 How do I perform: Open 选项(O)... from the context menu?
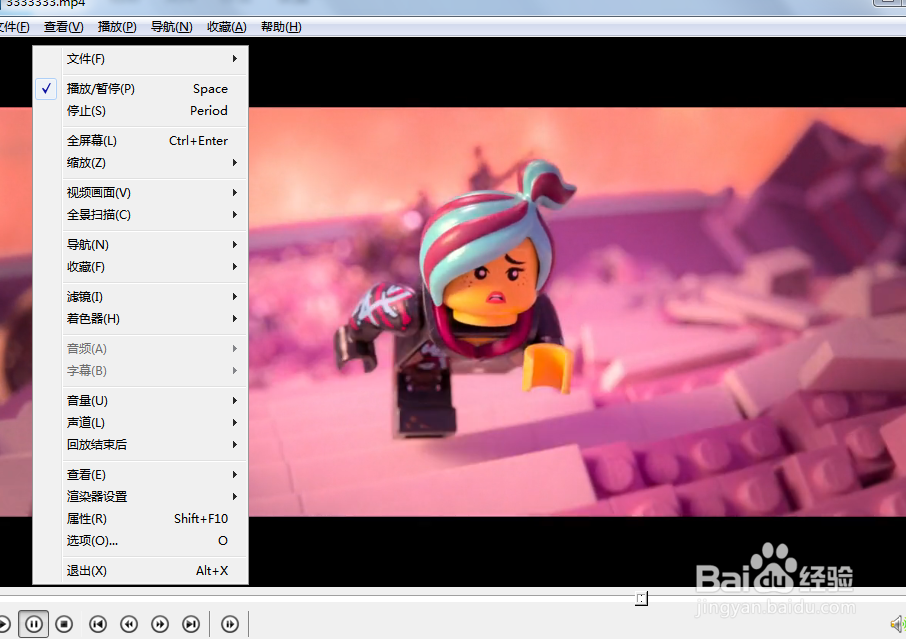(x=140, y=541)
